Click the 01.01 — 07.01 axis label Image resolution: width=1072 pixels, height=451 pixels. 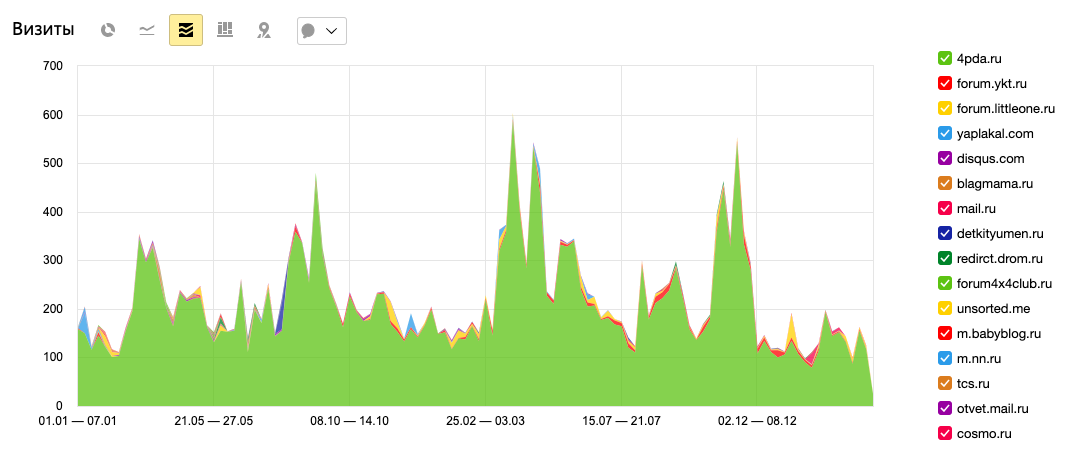(79, 421)
